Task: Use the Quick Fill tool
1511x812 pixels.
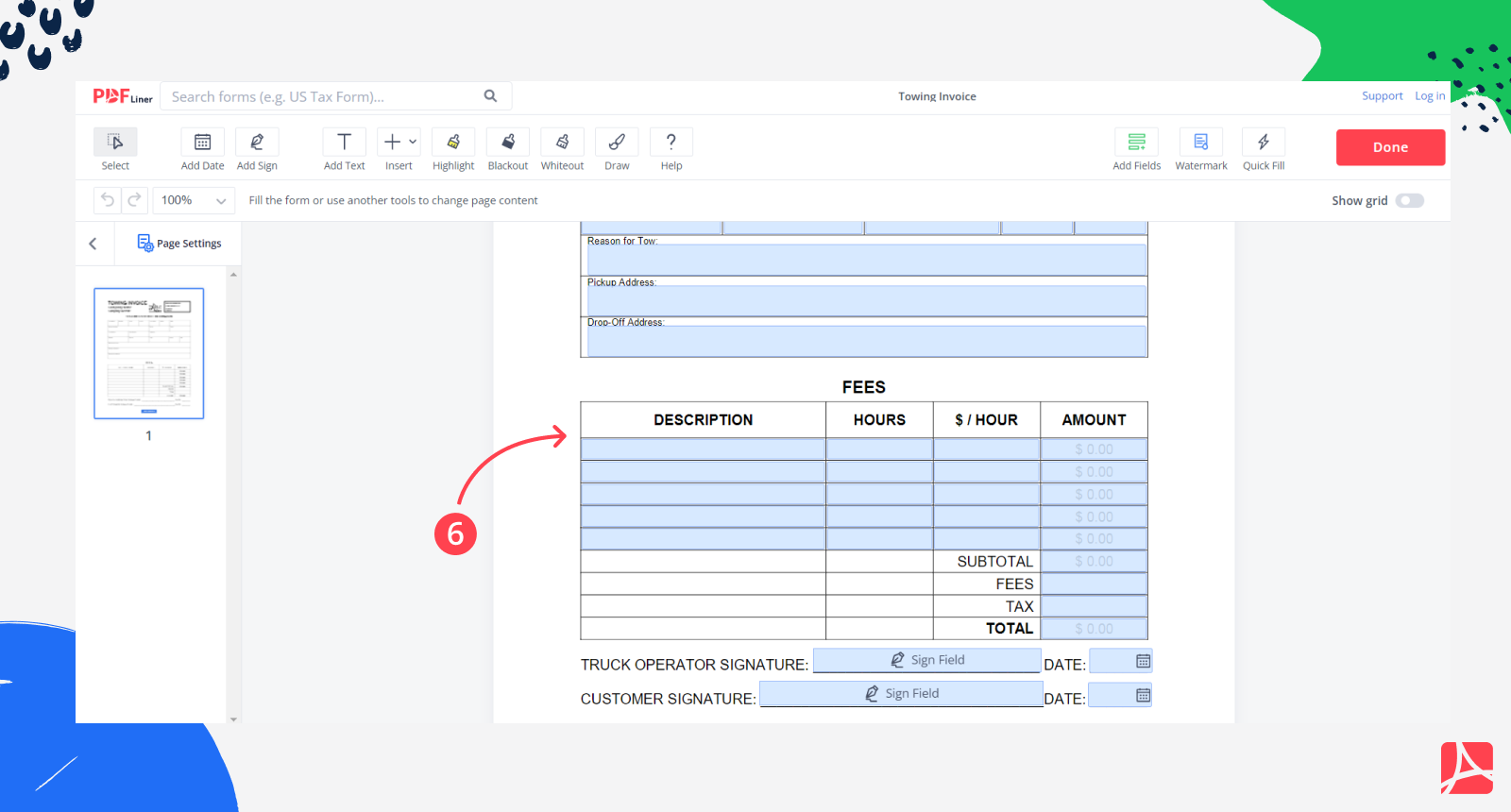Action: [x=1264, y=149]
